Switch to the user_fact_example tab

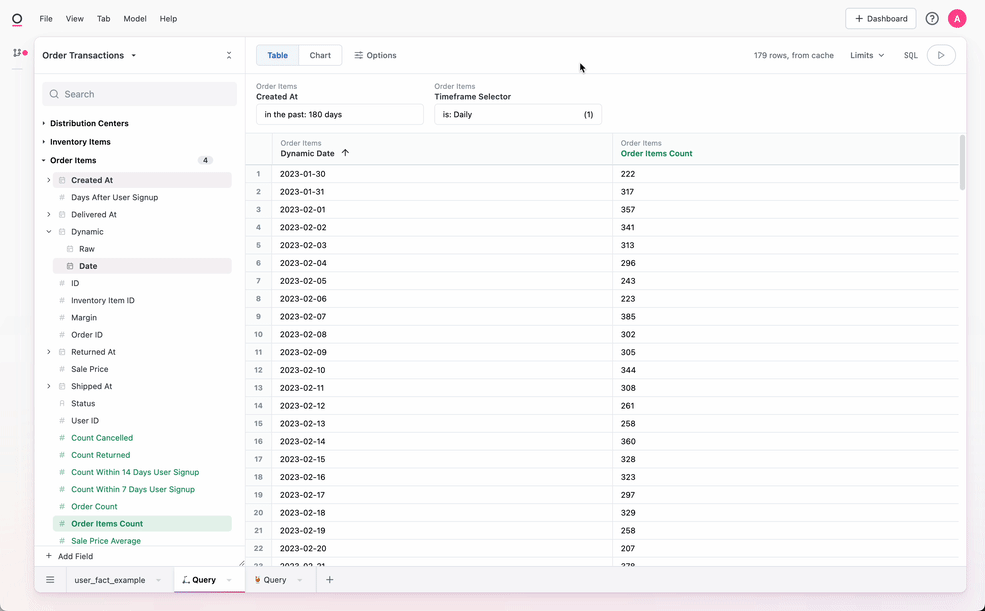pyautogui.click(x=110, y=580)
